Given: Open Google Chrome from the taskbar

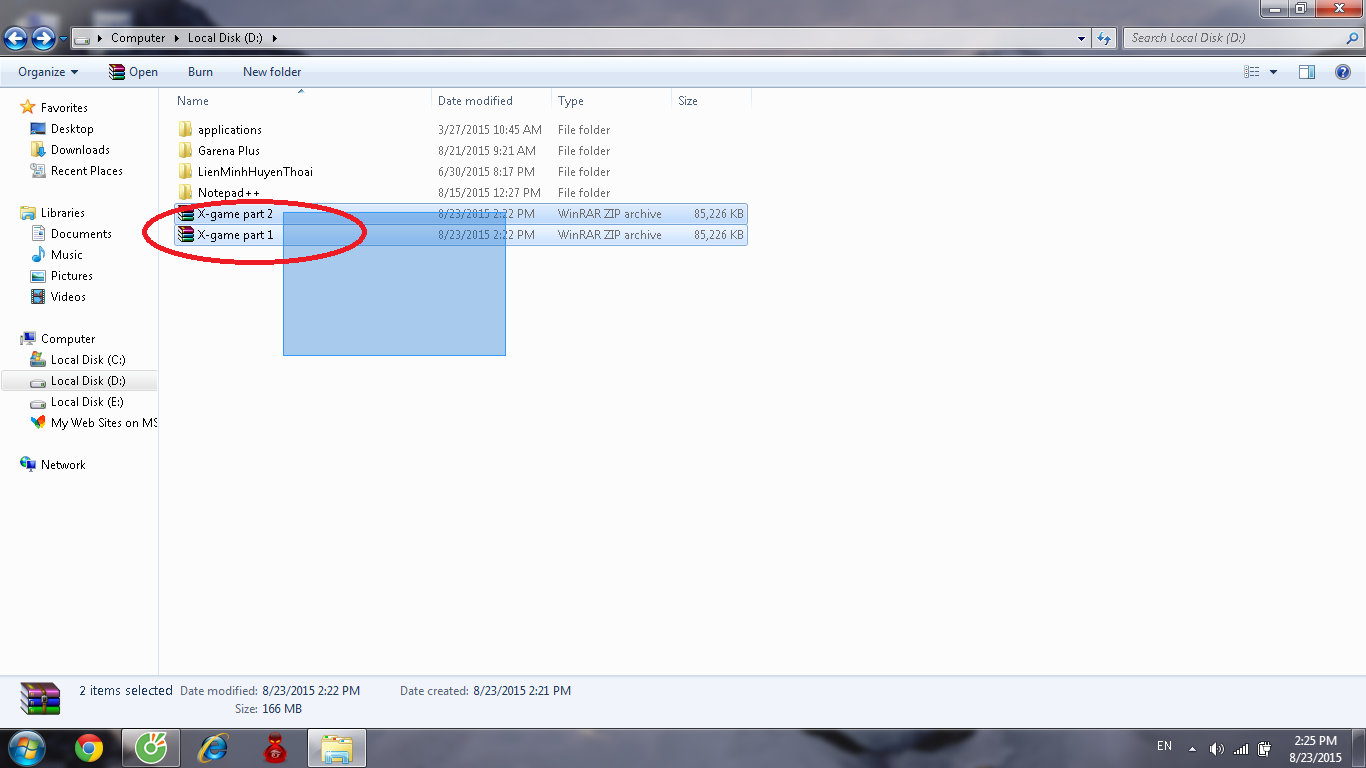Looking at the screenshot, I should coord(88,748).
